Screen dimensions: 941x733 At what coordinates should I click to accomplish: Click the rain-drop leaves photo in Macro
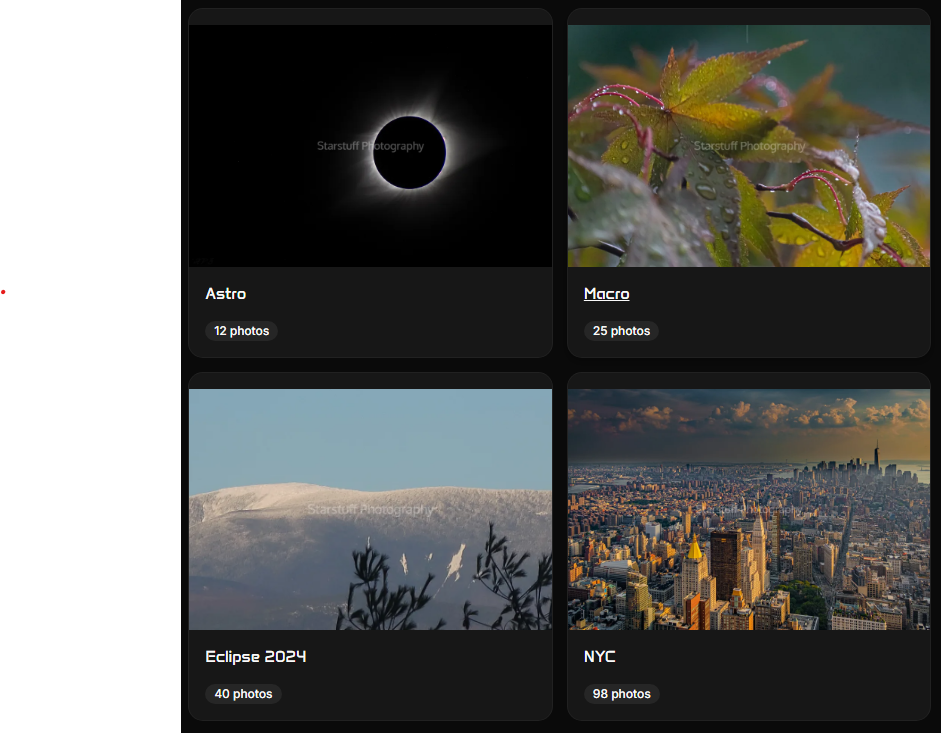click(748, 144)
